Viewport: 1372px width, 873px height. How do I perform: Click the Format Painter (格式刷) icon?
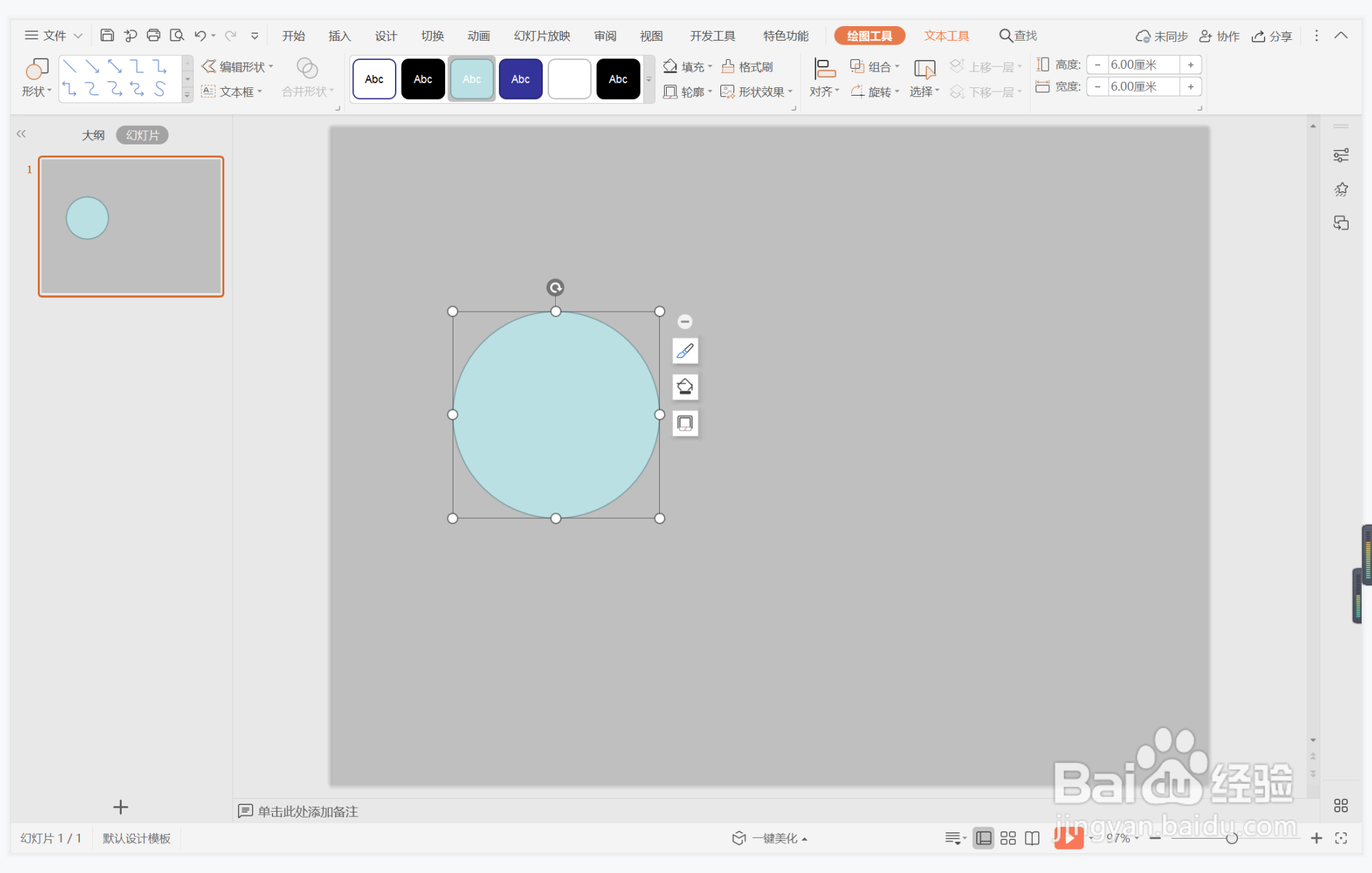(x=728, y=67)
